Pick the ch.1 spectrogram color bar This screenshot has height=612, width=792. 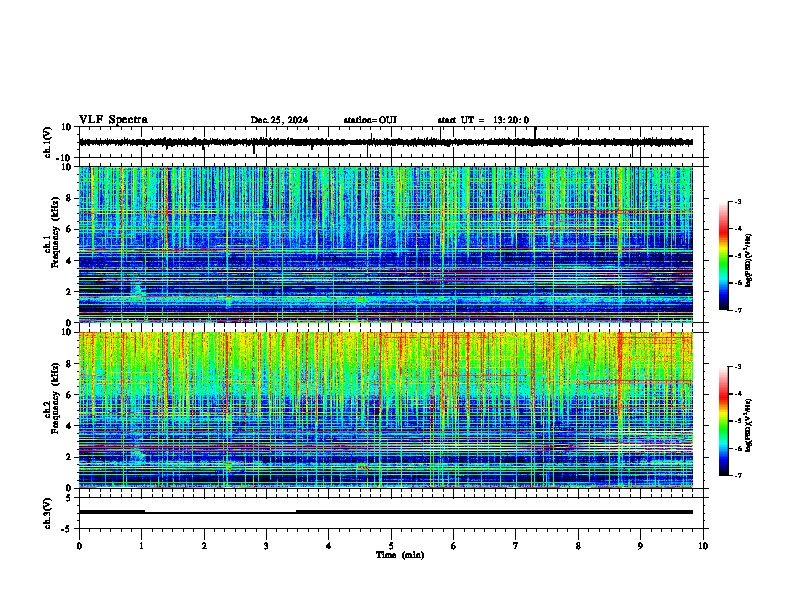click(x=724, y=256)
